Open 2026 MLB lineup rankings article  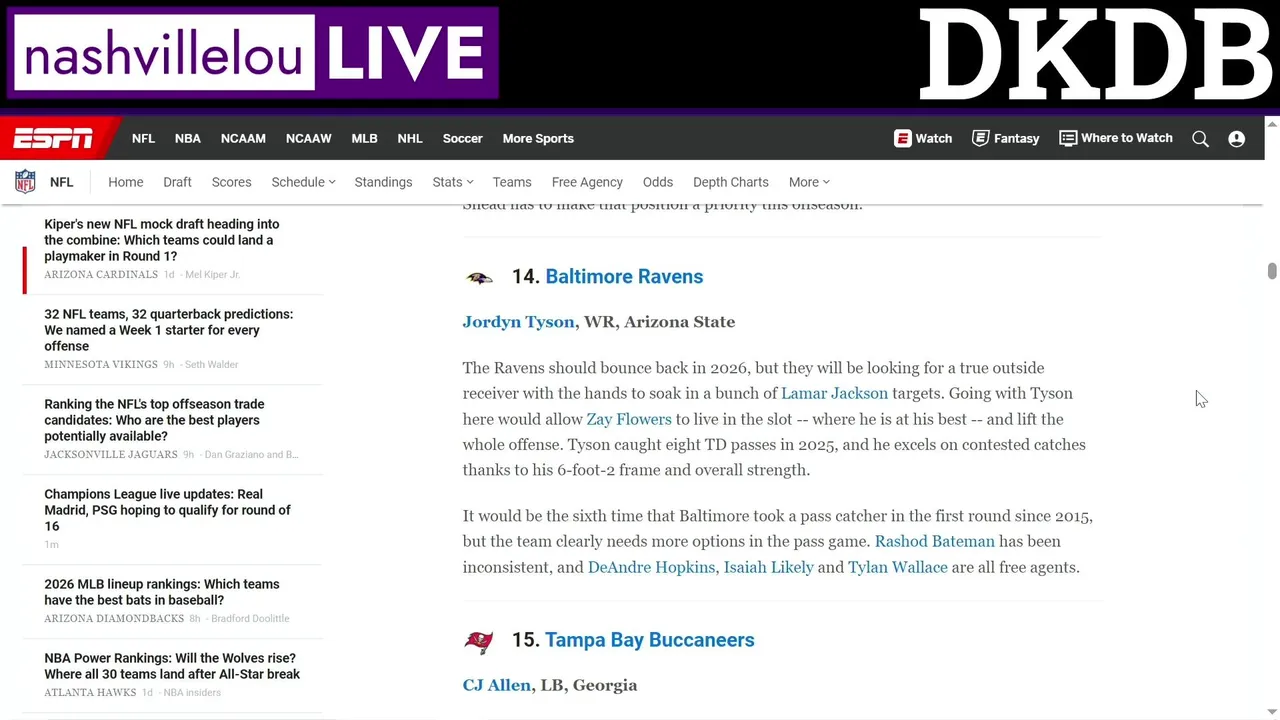pos(162,592)
